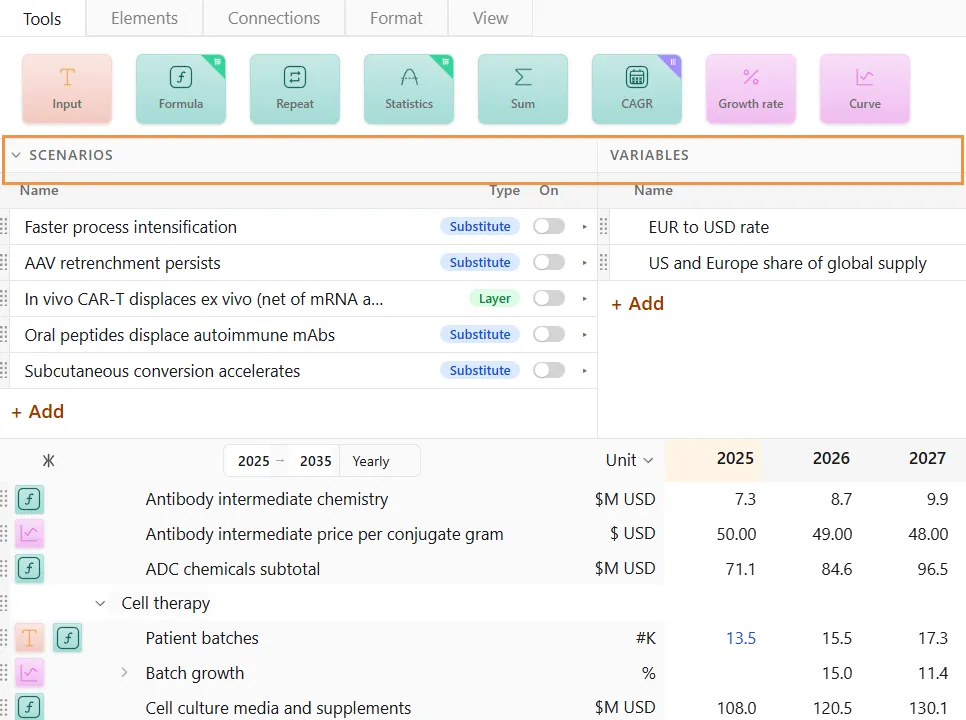The height and width of the screenshot is (720, 966).
Task: Enable Faster process intensification scenario
Action: pyautogui.click(x=549, y=226)
